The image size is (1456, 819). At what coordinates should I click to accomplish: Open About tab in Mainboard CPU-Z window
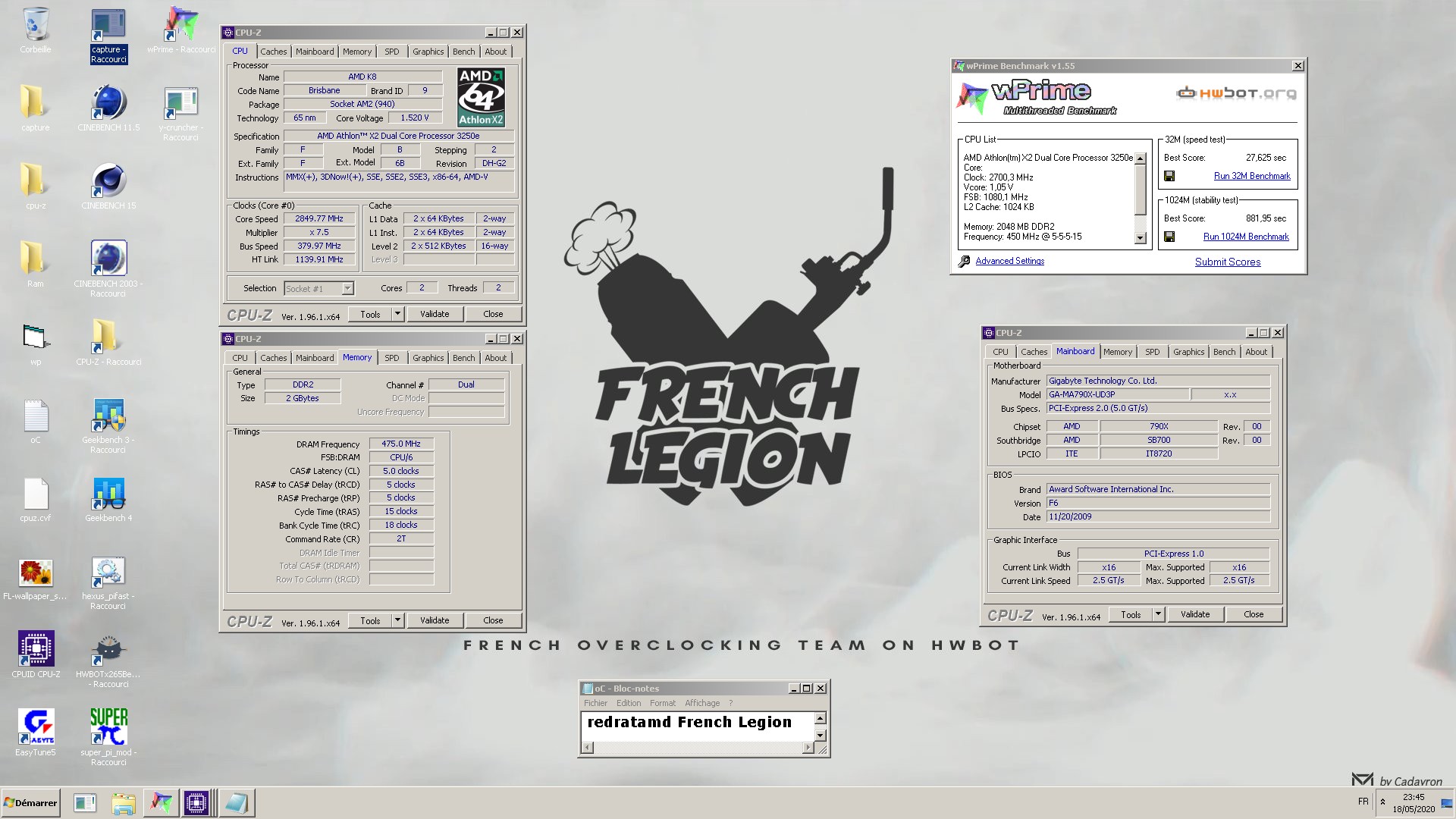(1256, 352)
